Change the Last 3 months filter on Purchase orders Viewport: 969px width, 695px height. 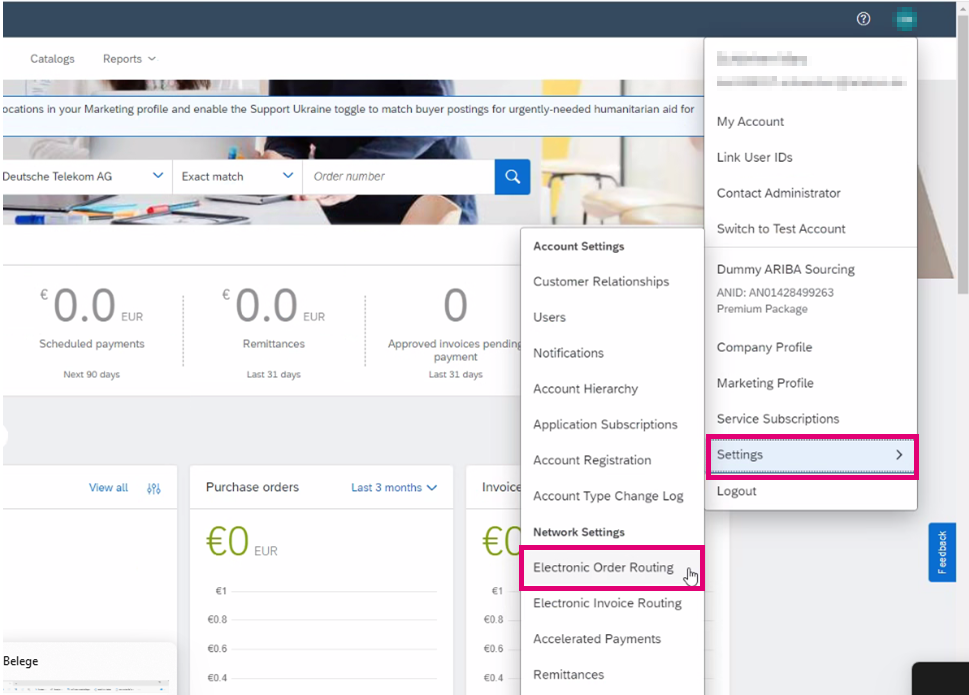point(393,487)
